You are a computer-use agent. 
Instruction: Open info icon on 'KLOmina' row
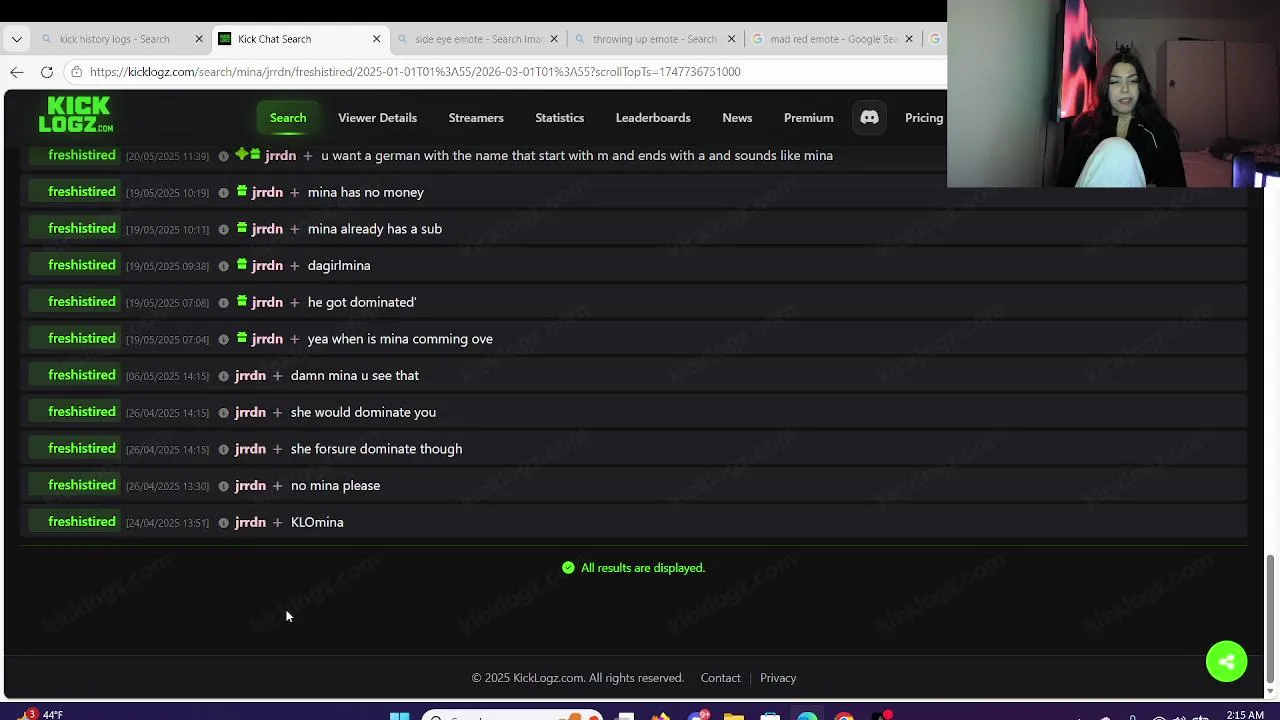tap(224, 523)
